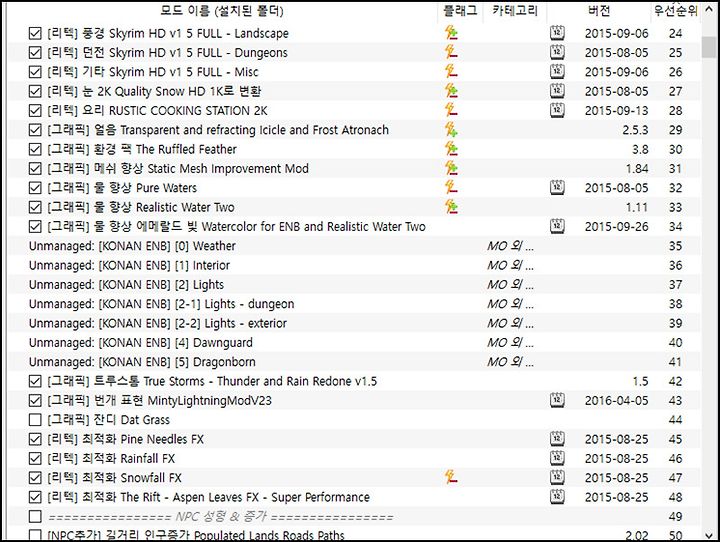
Task: Select Unmanaged KONAN ENB [1] Interior row
Action: point(354,265)
